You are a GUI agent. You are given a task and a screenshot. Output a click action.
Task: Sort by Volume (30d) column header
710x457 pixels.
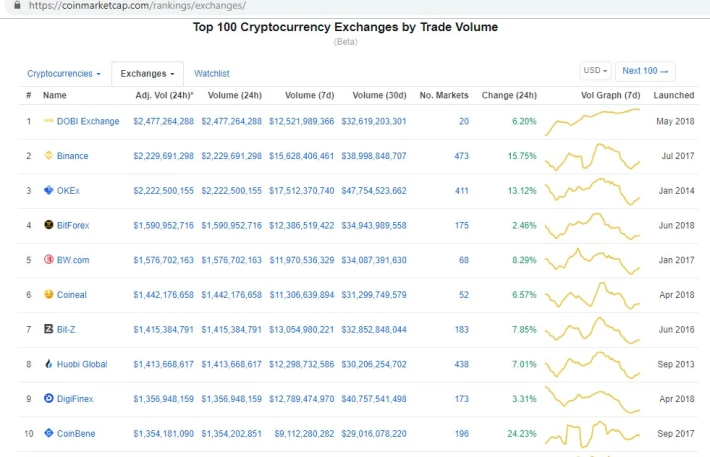click(x=379, y=95)
